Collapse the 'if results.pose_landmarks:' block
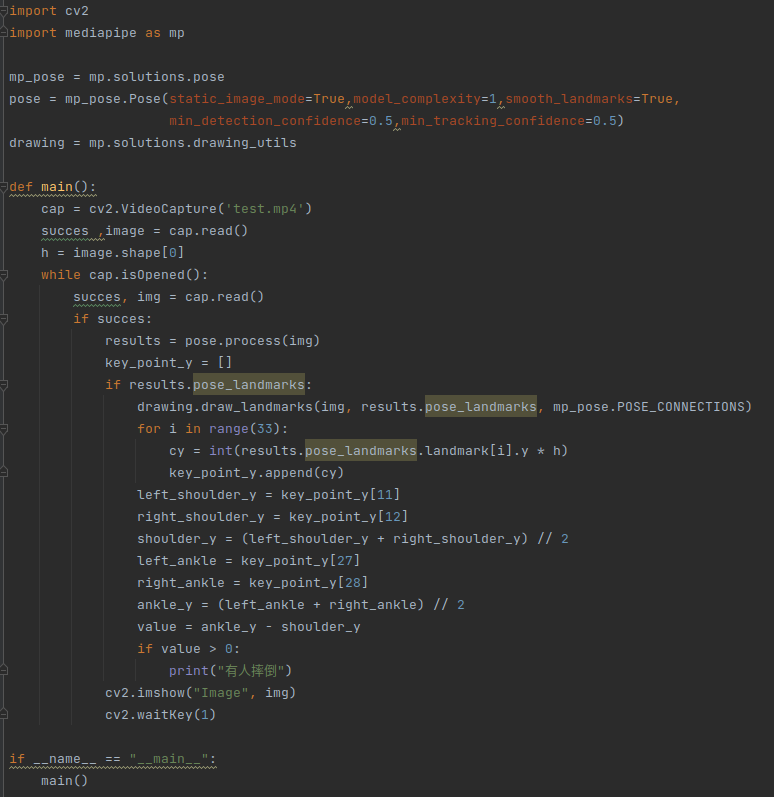 point(4,385)
